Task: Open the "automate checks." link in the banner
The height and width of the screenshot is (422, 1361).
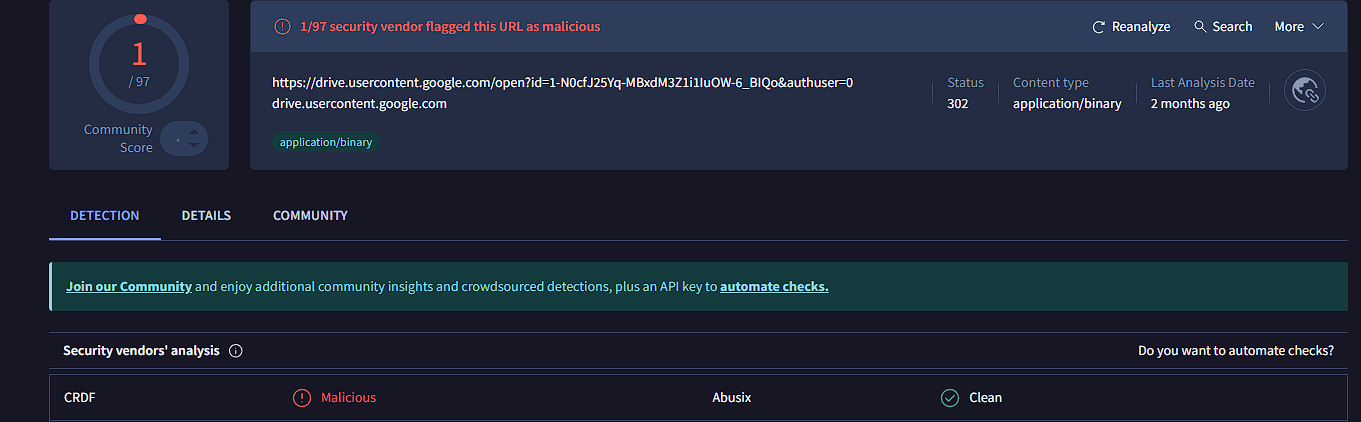Action: pos(774,287)
